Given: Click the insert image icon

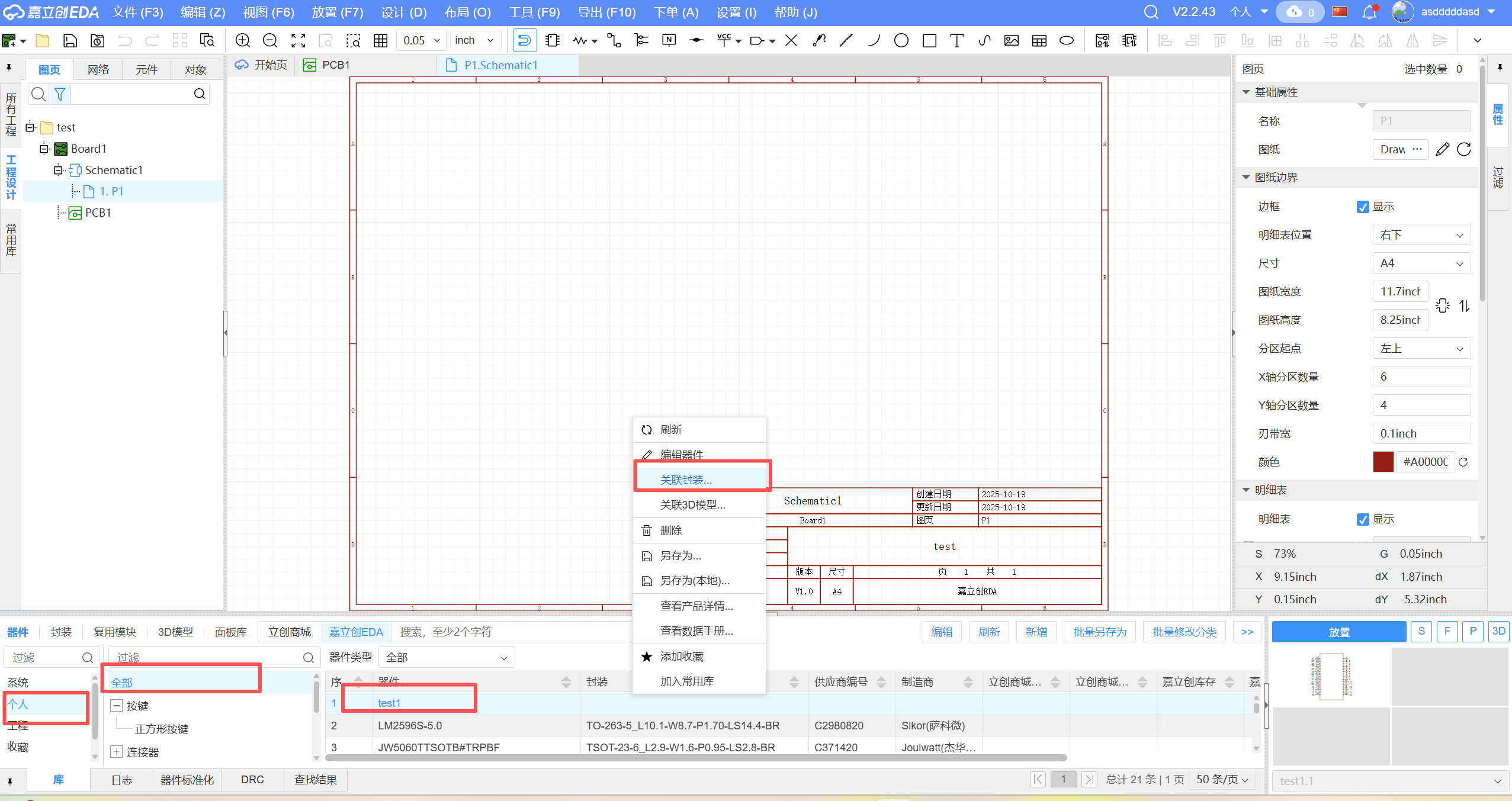Looking at the screenshot, I should [1011, 40].
